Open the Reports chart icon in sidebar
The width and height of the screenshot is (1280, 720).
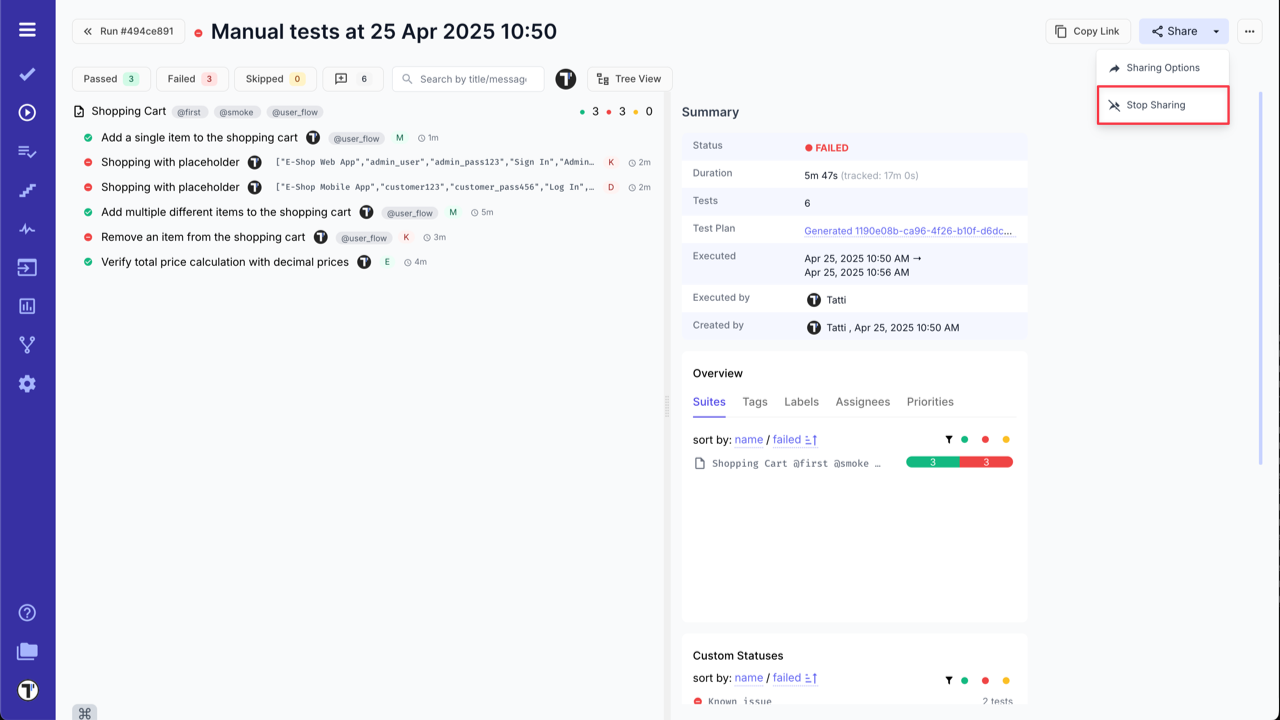(27, 306)
